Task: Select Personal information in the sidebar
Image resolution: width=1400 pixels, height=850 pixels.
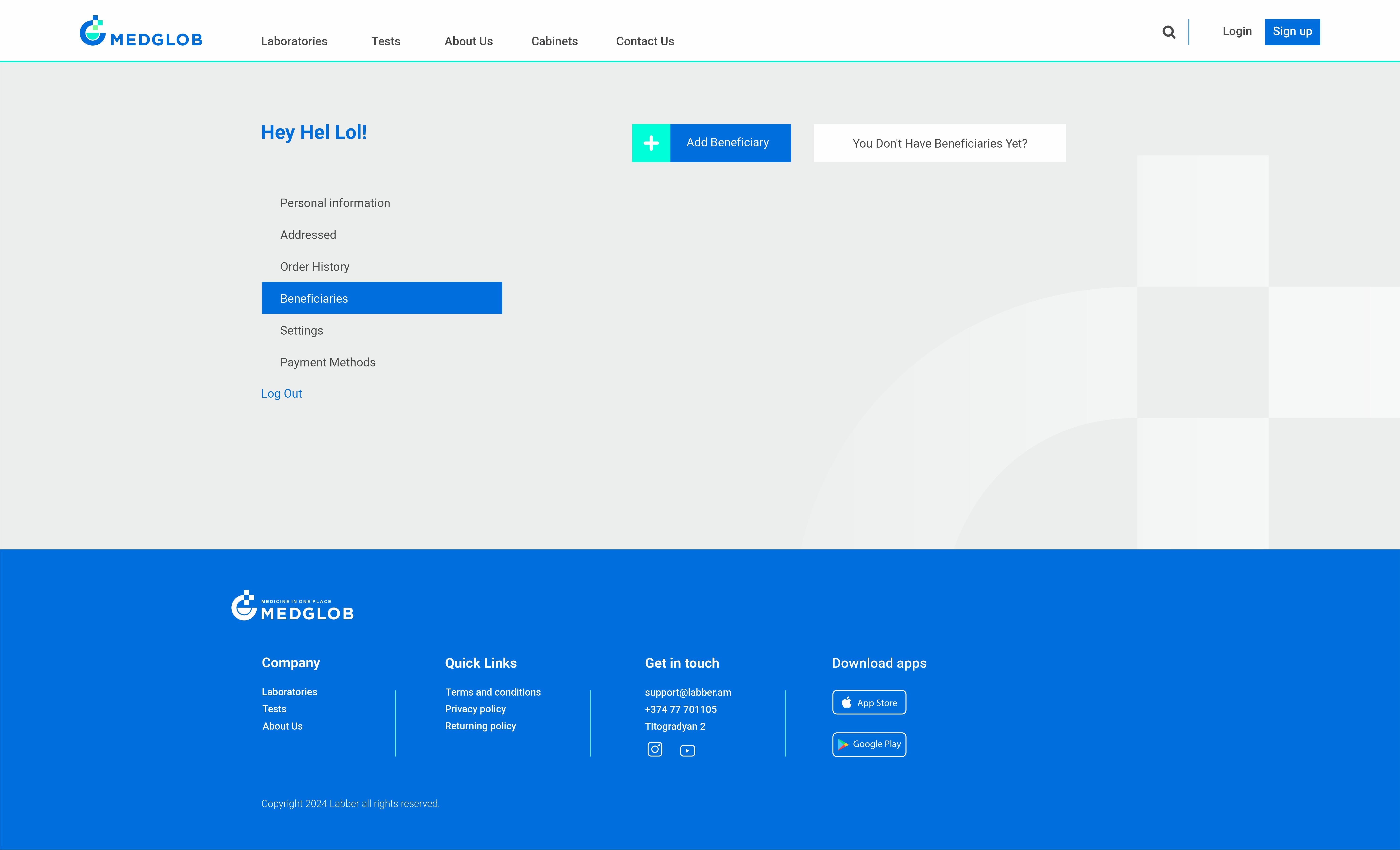Action: [x=335, y=203]
